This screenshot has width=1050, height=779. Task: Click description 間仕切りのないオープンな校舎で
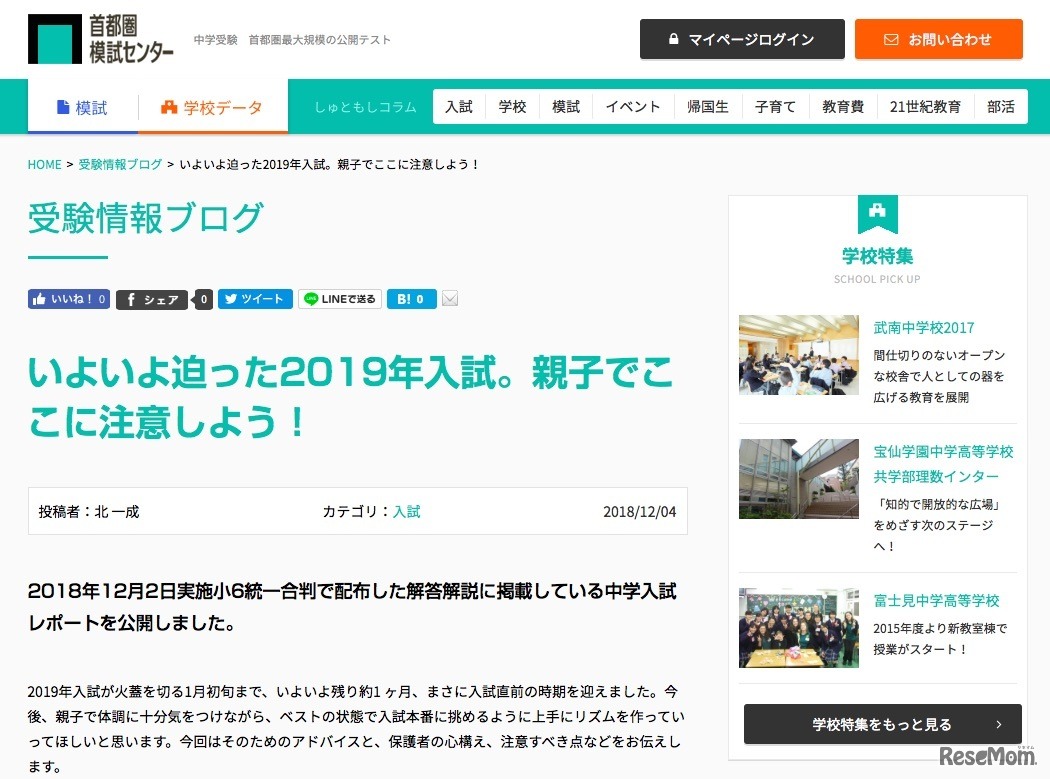939,376
